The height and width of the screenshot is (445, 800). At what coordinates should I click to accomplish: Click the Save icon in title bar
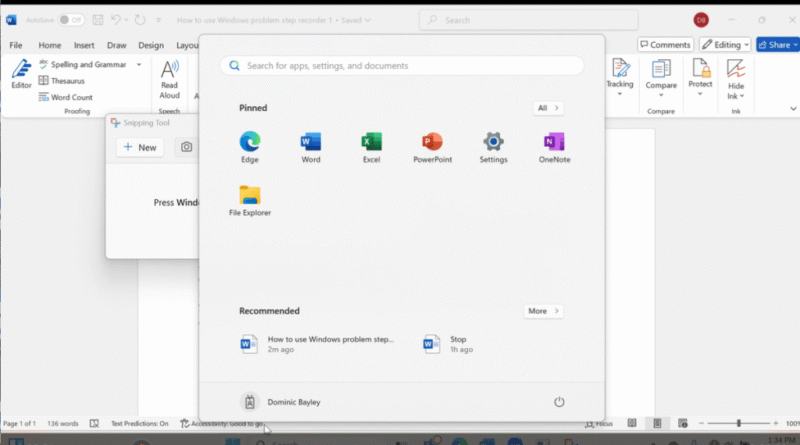click(x=98, y=20)
